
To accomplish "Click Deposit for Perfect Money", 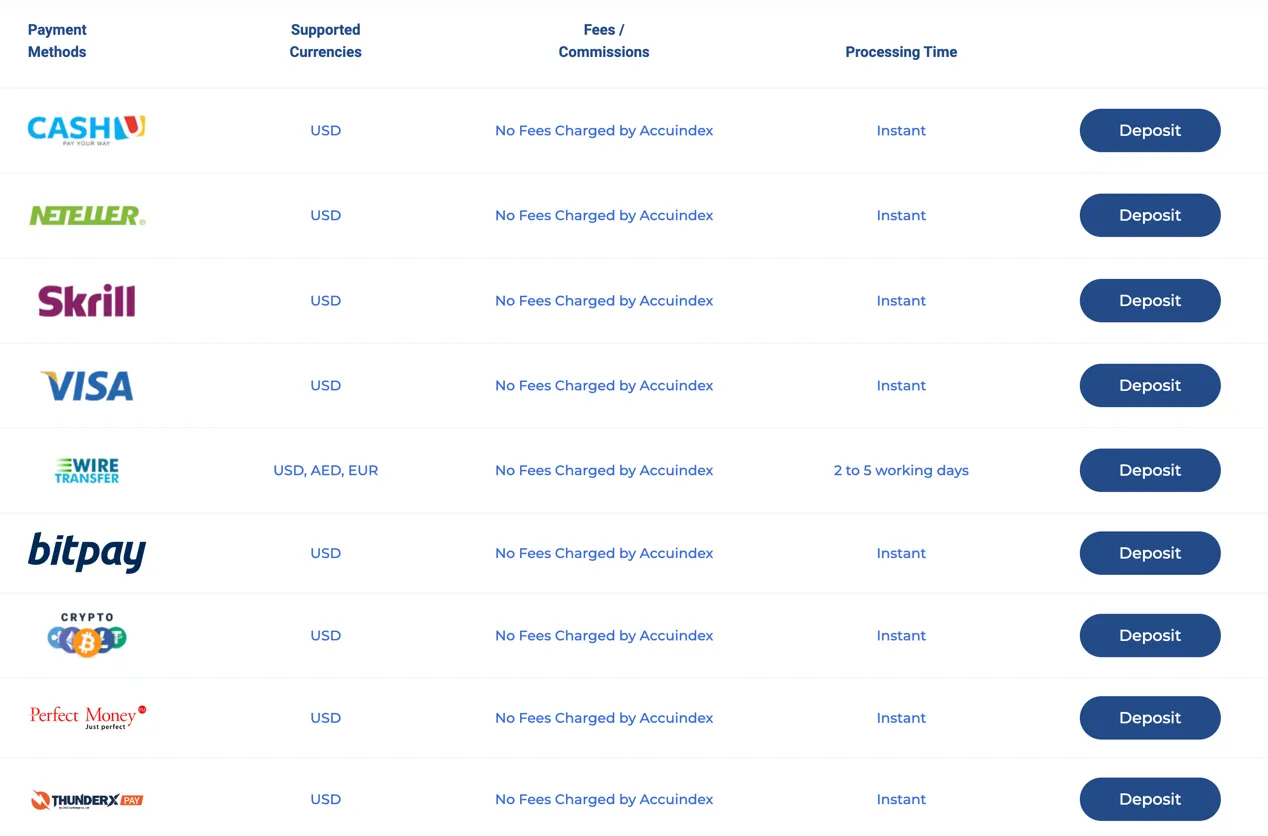I will (1150, 717).
